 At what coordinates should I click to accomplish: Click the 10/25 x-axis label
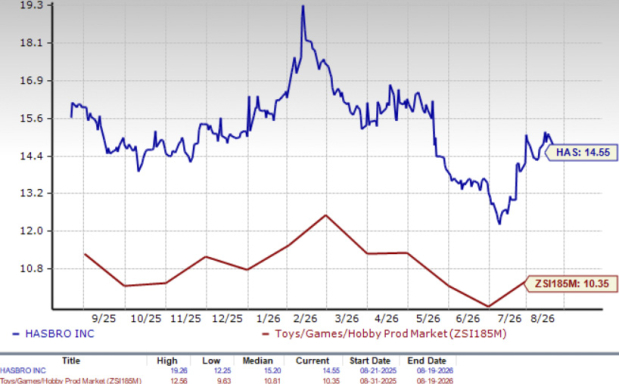click(146, 318)
